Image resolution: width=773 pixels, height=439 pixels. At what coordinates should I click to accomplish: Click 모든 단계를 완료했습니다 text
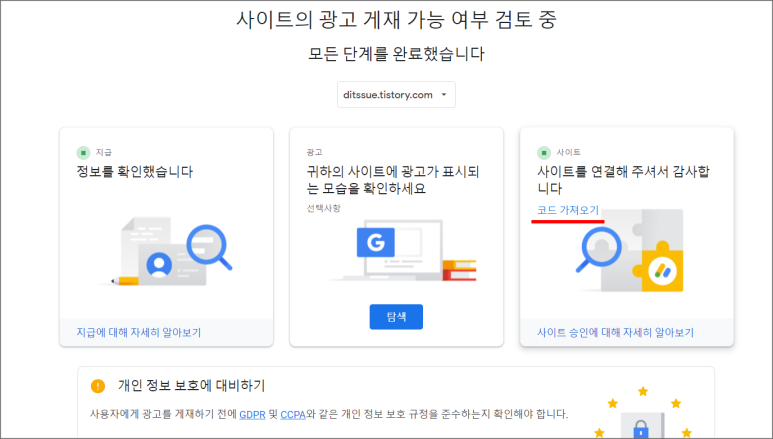click(x=396, y=53)
